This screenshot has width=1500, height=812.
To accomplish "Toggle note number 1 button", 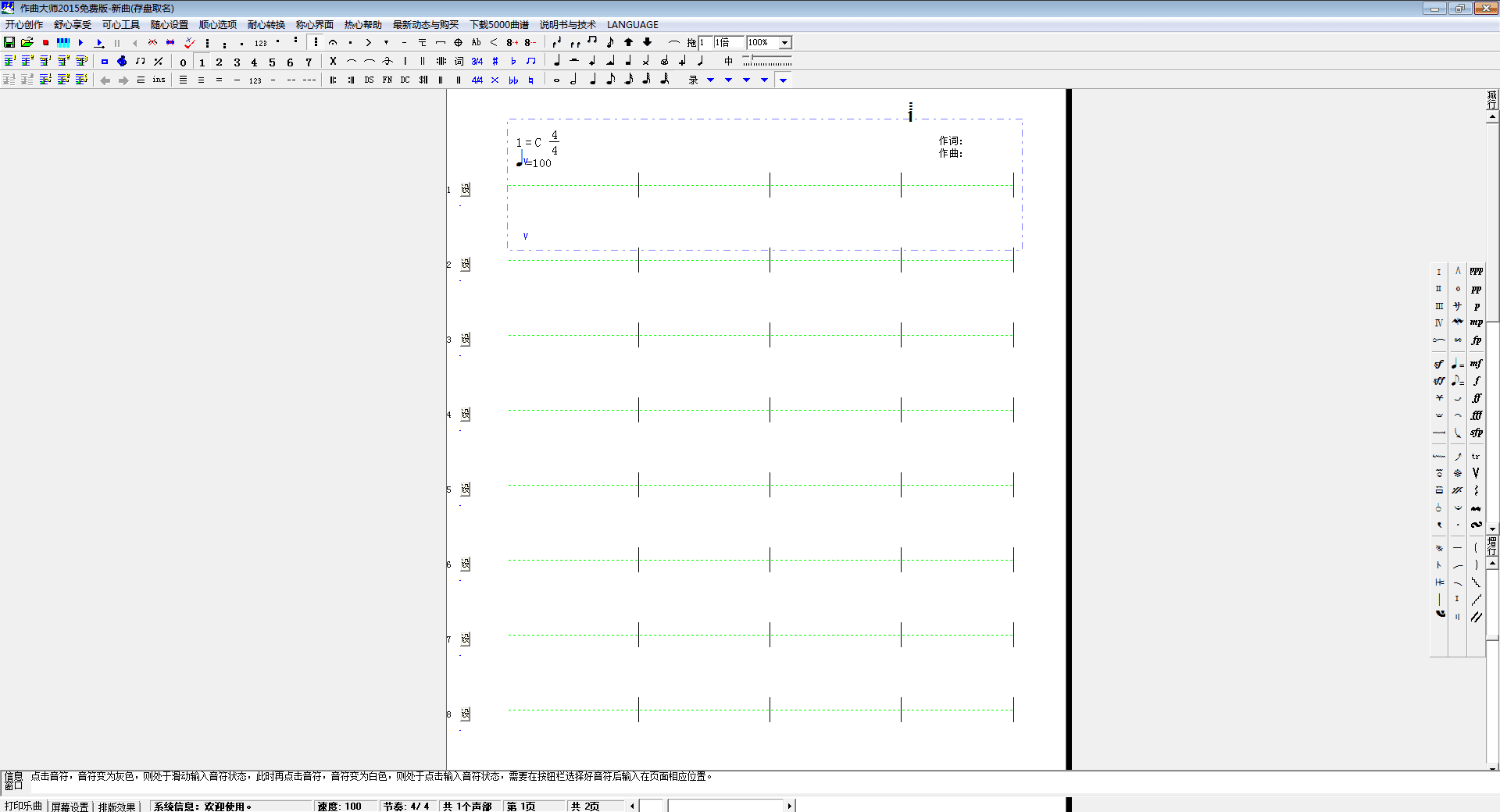I will point(202,62).
